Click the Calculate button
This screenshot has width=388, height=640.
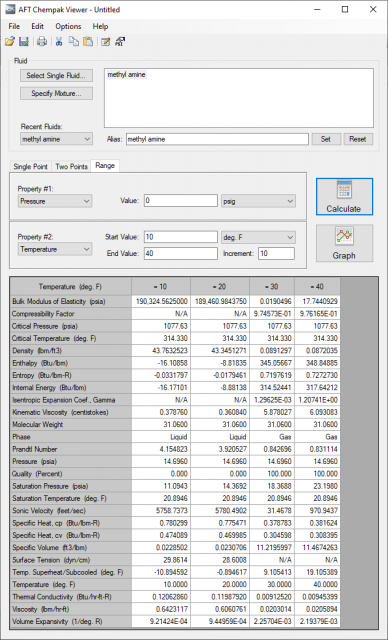[x=344, y=197]
